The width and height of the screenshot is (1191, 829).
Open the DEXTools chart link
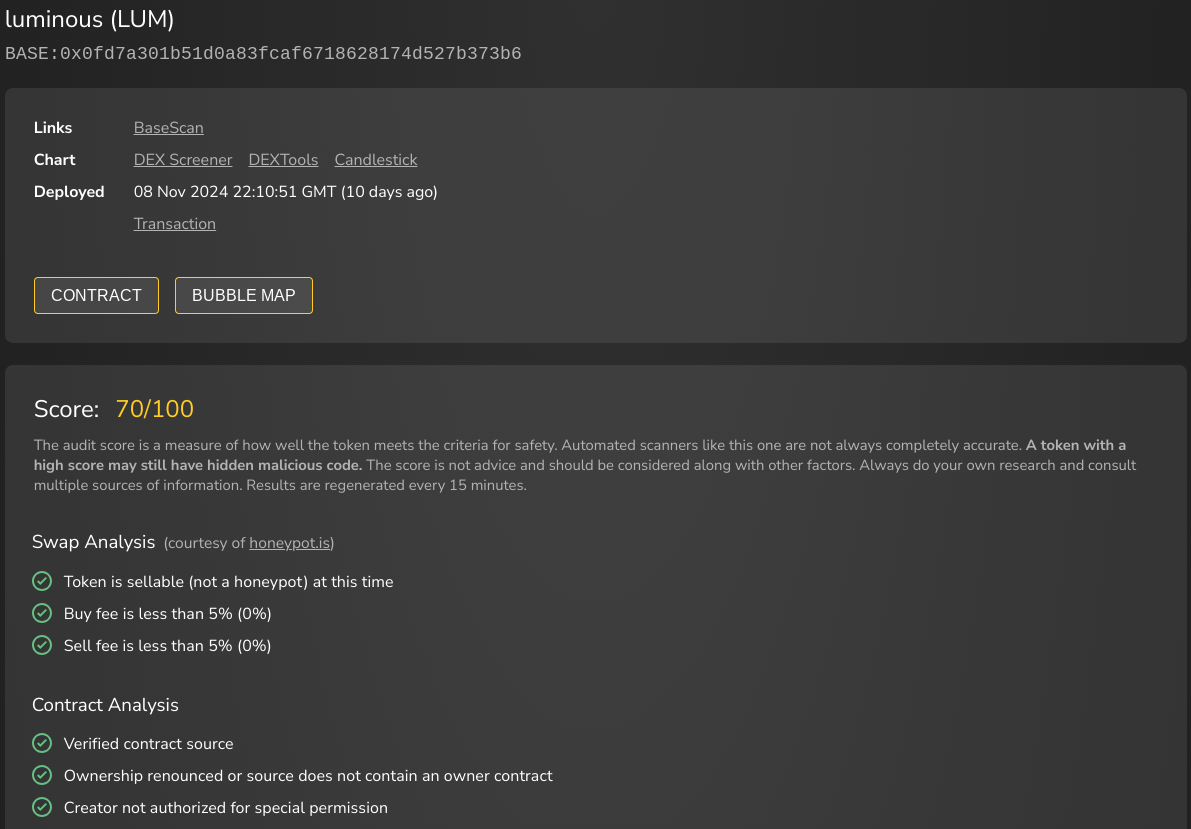click(283, 160)
